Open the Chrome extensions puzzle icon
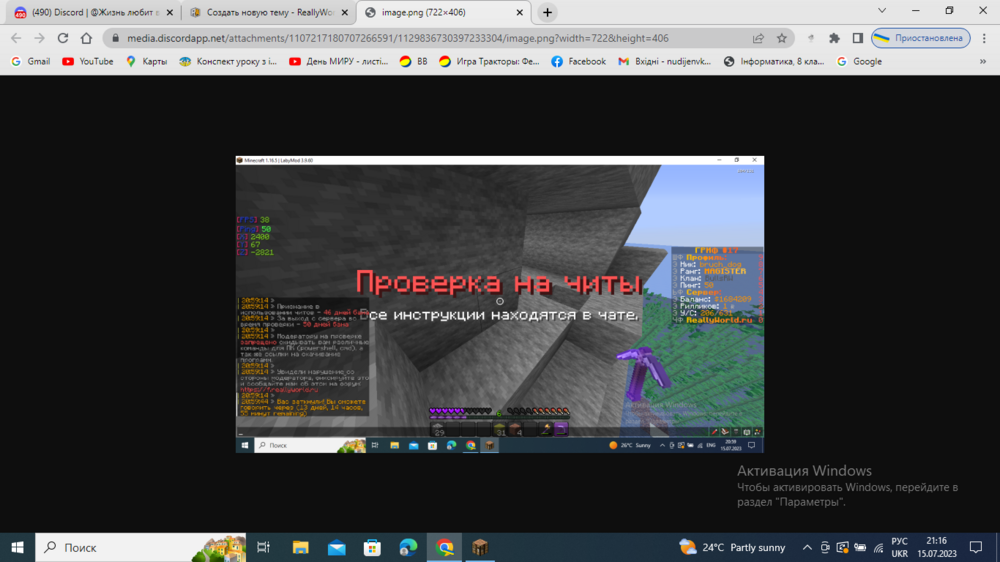This screenshot has width=1000, height=562. tap(834, 38)
